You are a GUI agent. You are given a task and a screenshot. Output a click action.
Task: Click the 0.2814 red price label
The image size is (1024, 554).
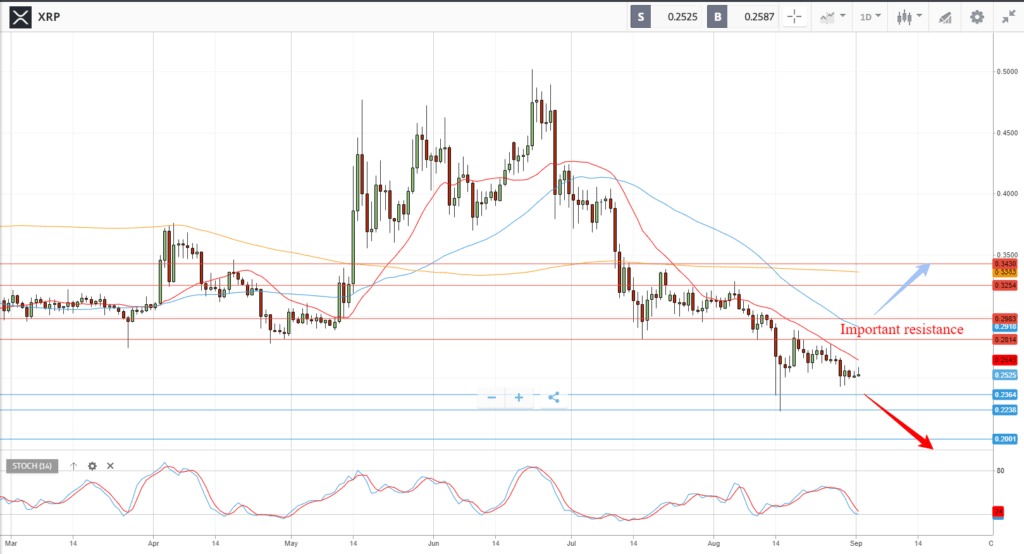pyautogui.click(x=1005, y=340)
